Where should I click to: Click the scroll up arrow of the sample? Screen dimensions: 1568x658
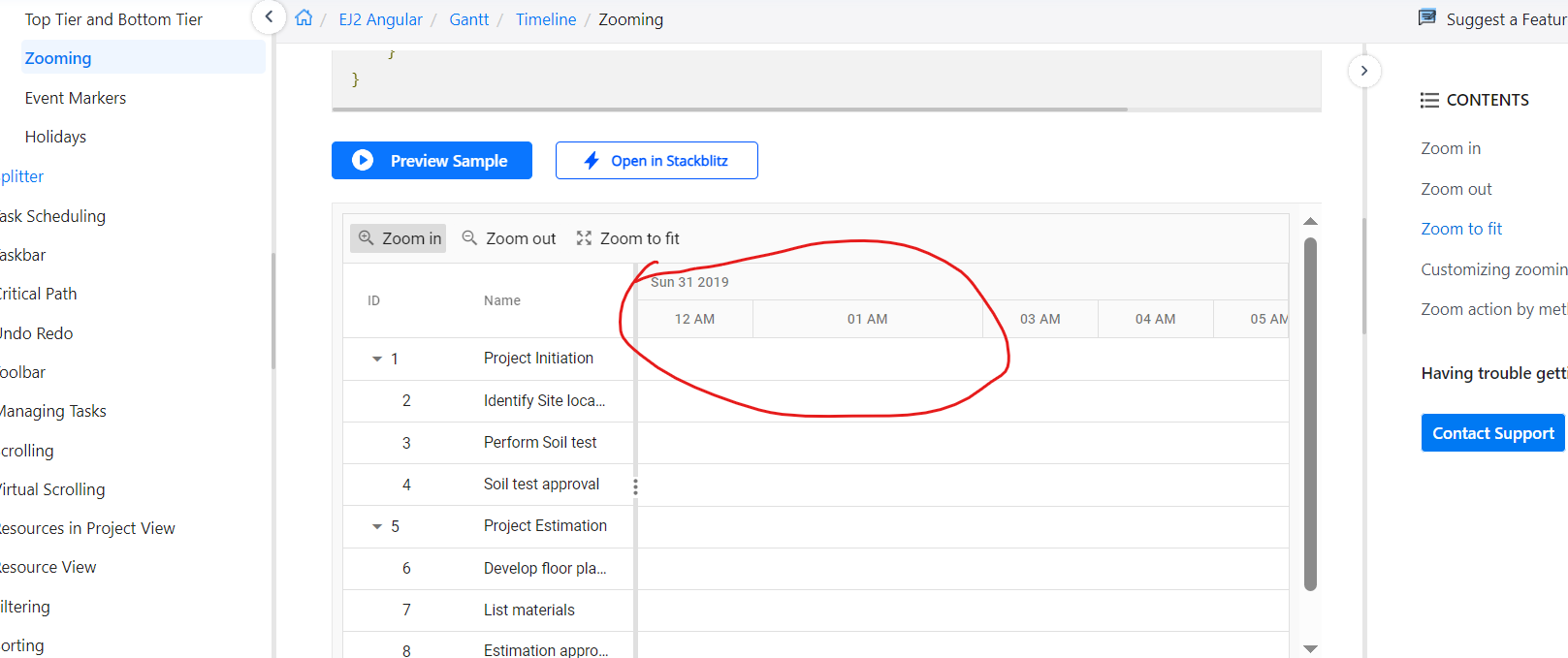pyautogui.click(x=1310, y=222)
